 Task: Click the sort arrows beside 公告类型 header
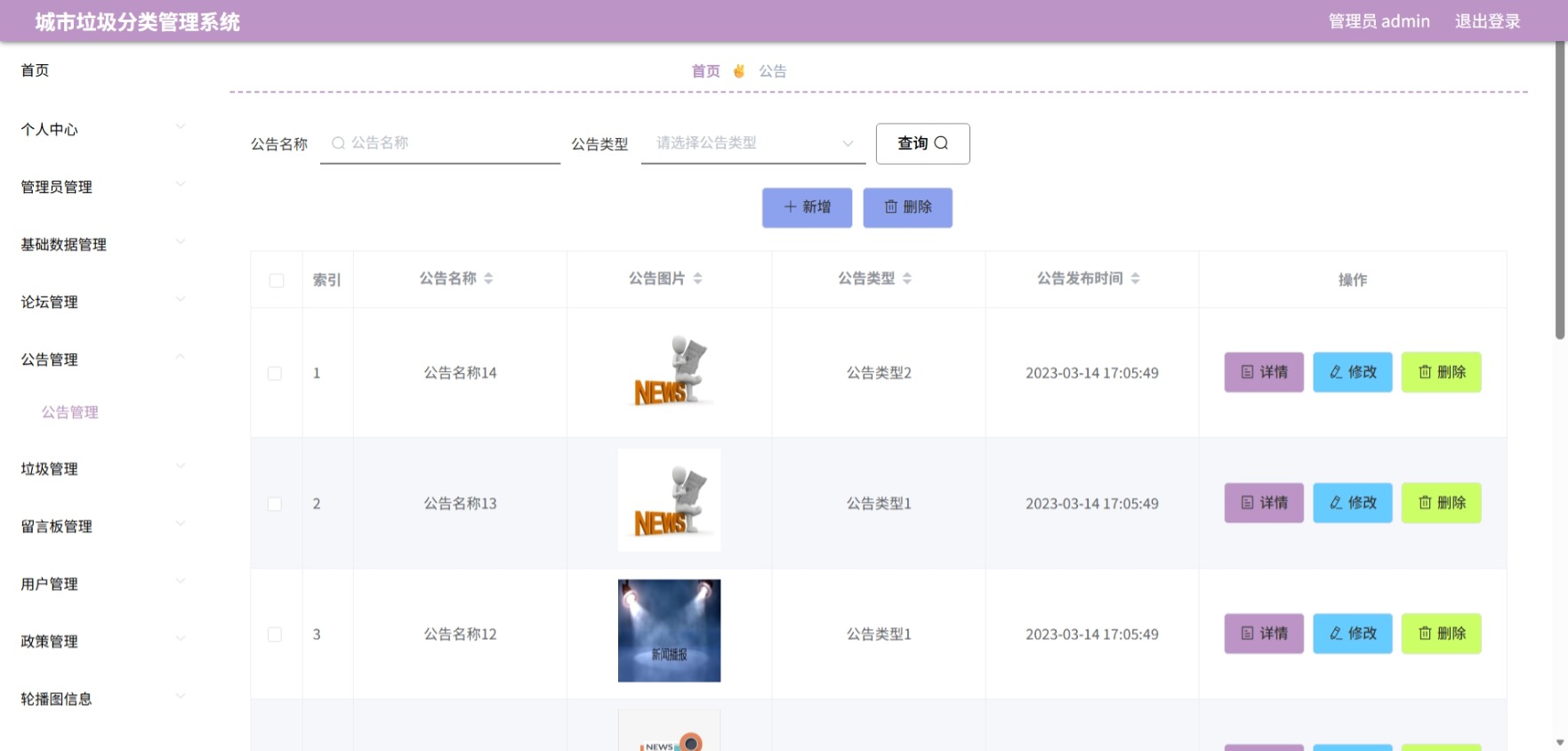[907, 279]
